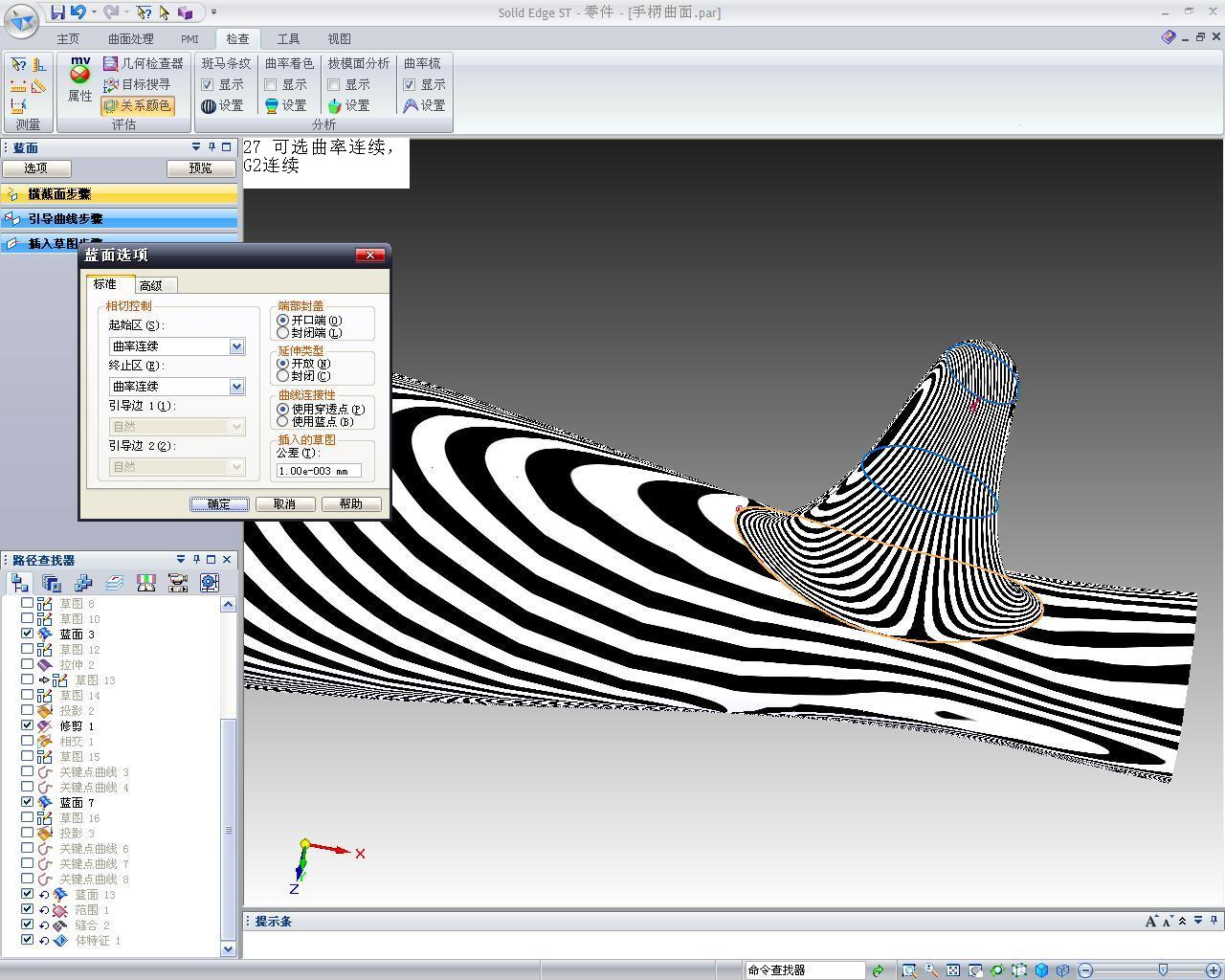Open 拔模面分析 draft face analysis settings
Screen dimensions: 1225x980
[349, 105]
